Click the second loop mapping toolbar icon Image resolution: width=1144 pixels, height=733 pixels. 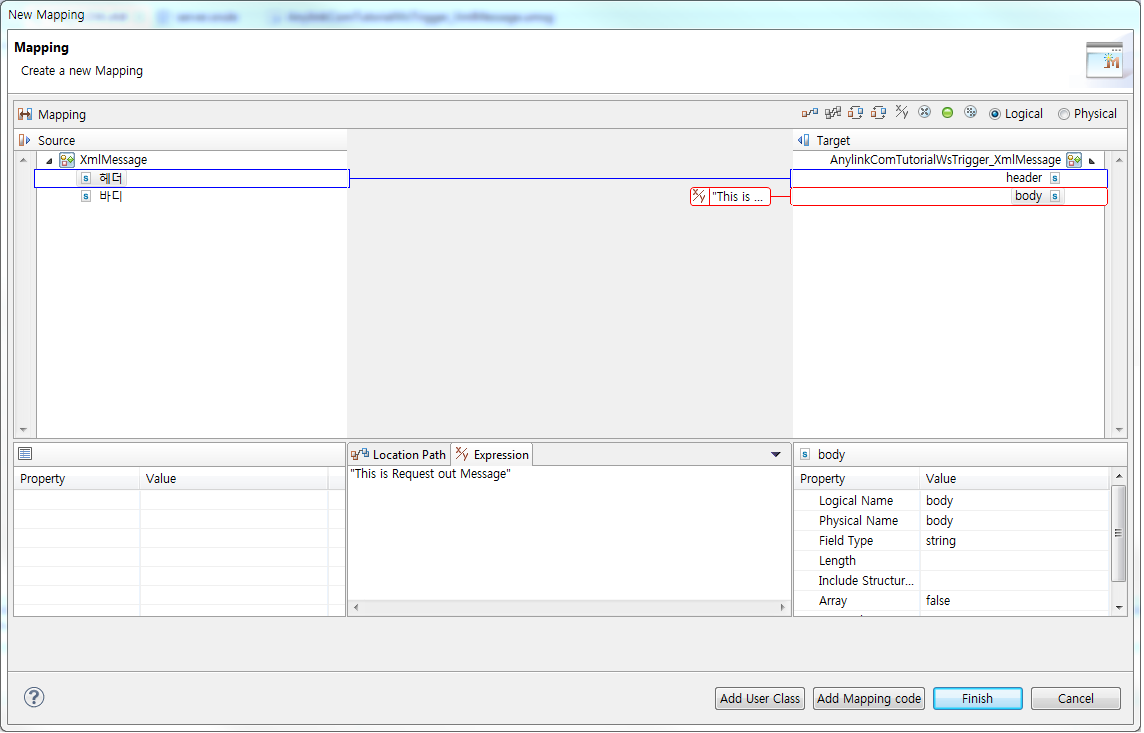click(879, 112)
